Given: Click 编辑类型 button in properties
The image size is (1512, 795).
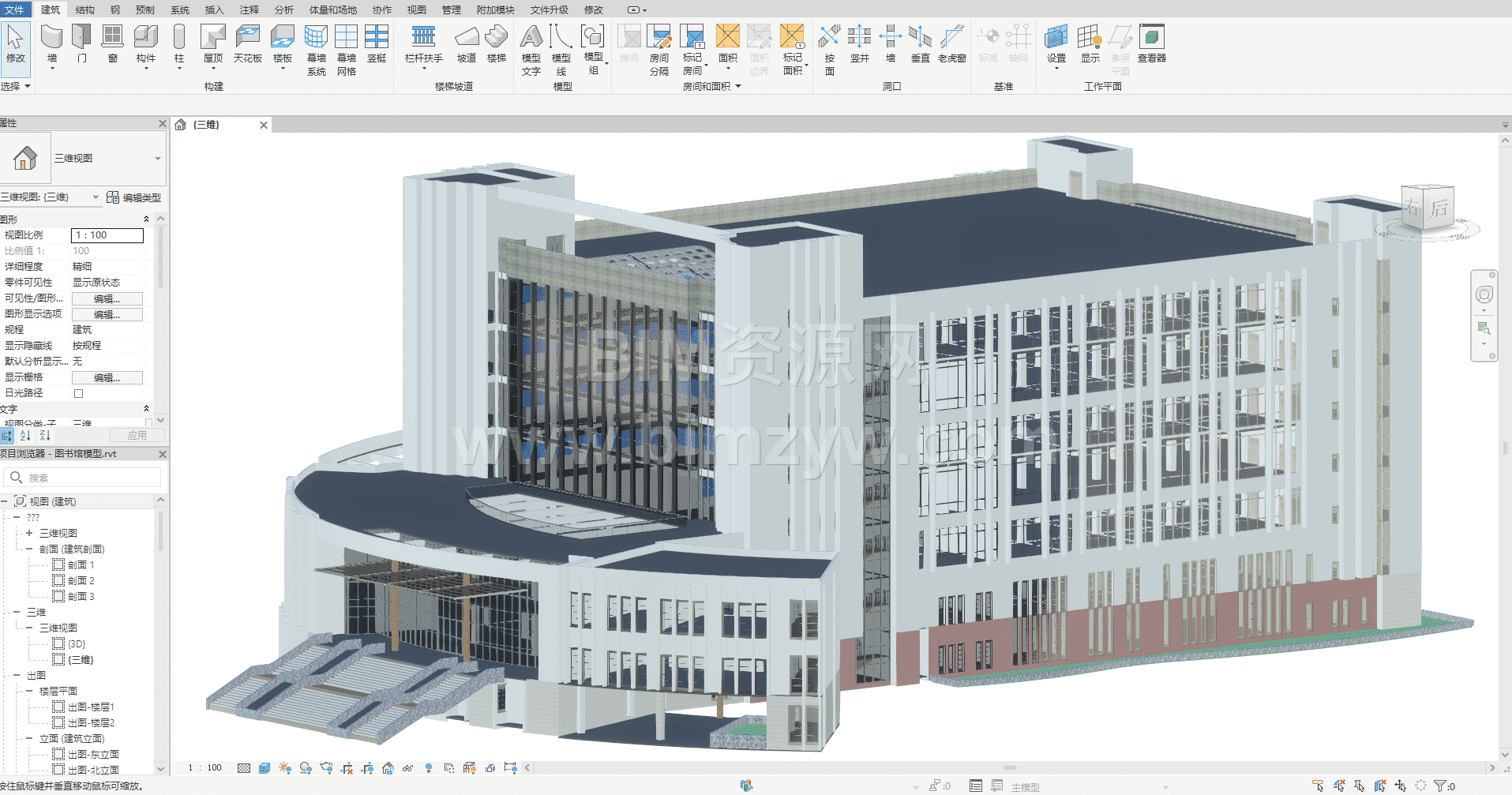Looking at the screenshot, I should pos(134,197).
